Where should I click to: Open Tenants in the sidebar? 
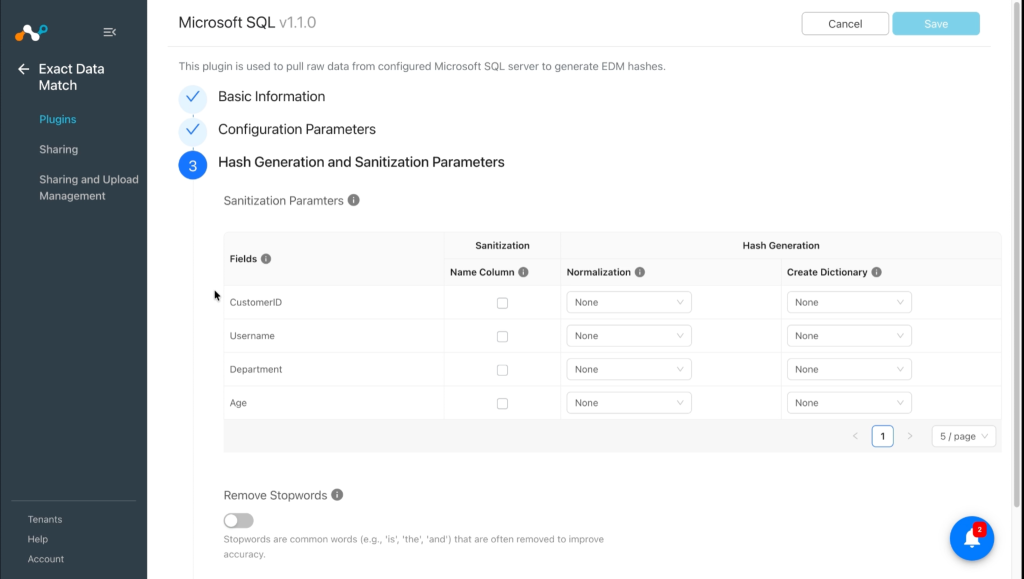click(x=44, y=520)
